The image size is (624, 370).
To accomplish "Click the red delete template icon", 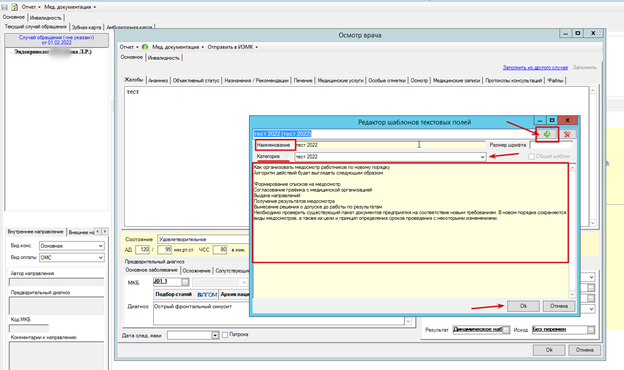I will (567, 134).
